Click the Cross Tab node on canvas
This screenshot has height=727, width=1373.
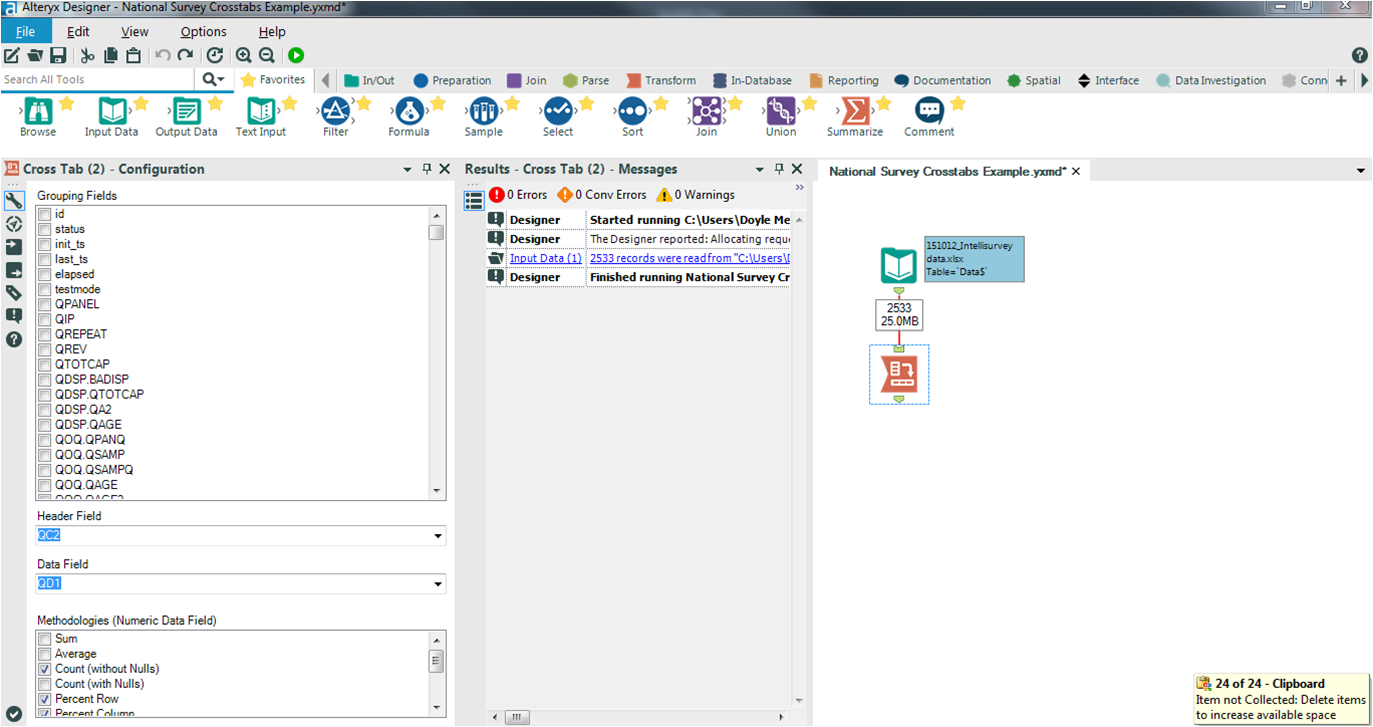pos(899,374)
